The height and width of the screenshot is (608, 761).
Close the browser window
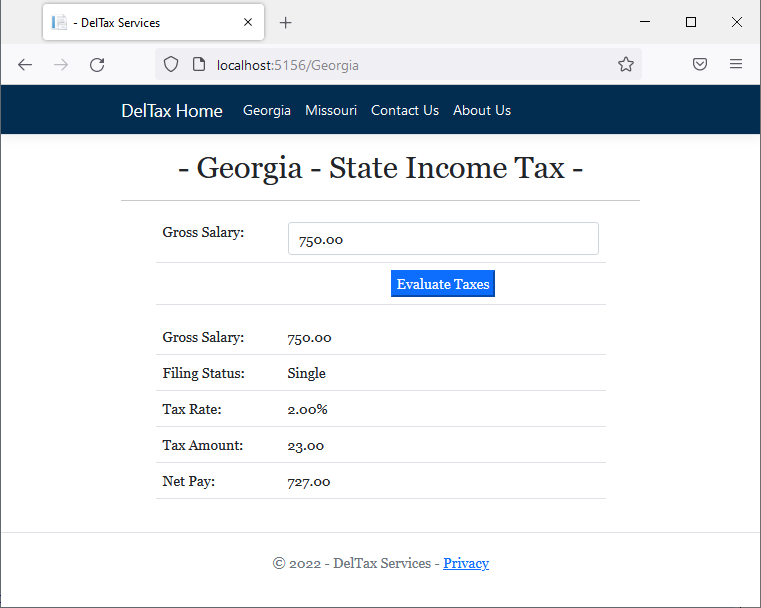pos(736,22)
